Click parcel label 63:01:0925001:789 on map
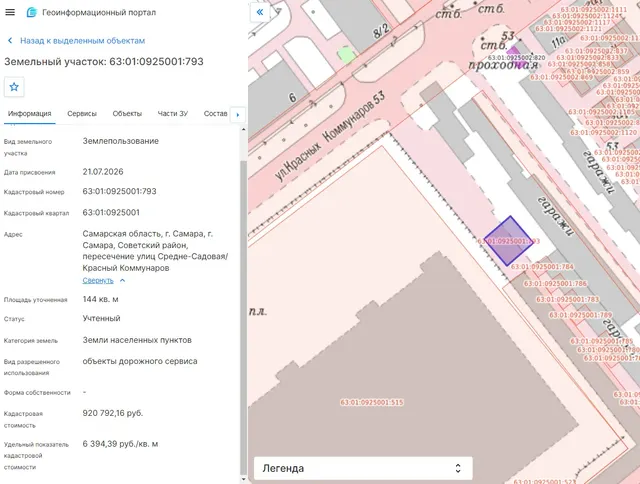 click(580, 315)
